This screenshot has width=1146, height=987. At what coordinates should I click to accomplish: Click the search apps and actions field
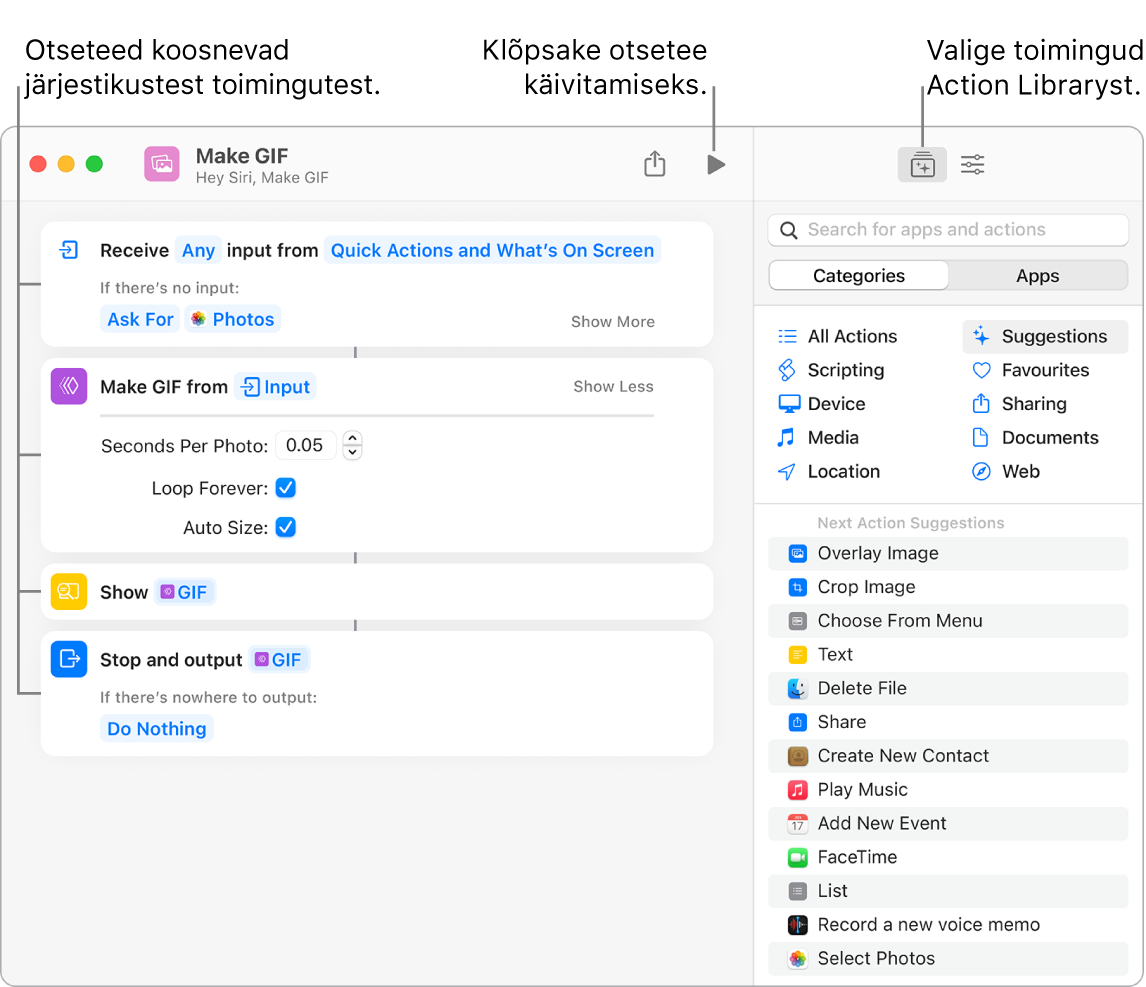pos(948,230)
